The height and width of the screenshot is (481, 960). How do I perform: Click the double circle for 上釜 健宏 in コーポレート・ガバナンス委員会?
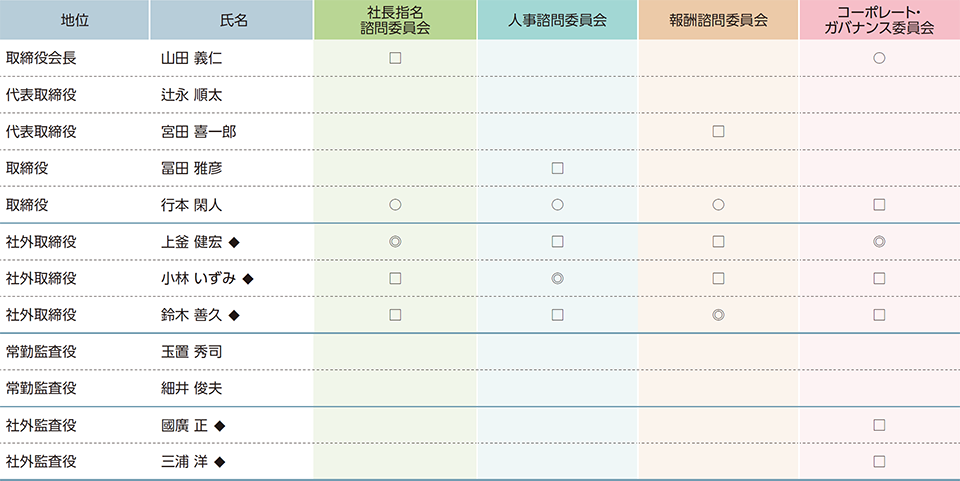point(879,242)
